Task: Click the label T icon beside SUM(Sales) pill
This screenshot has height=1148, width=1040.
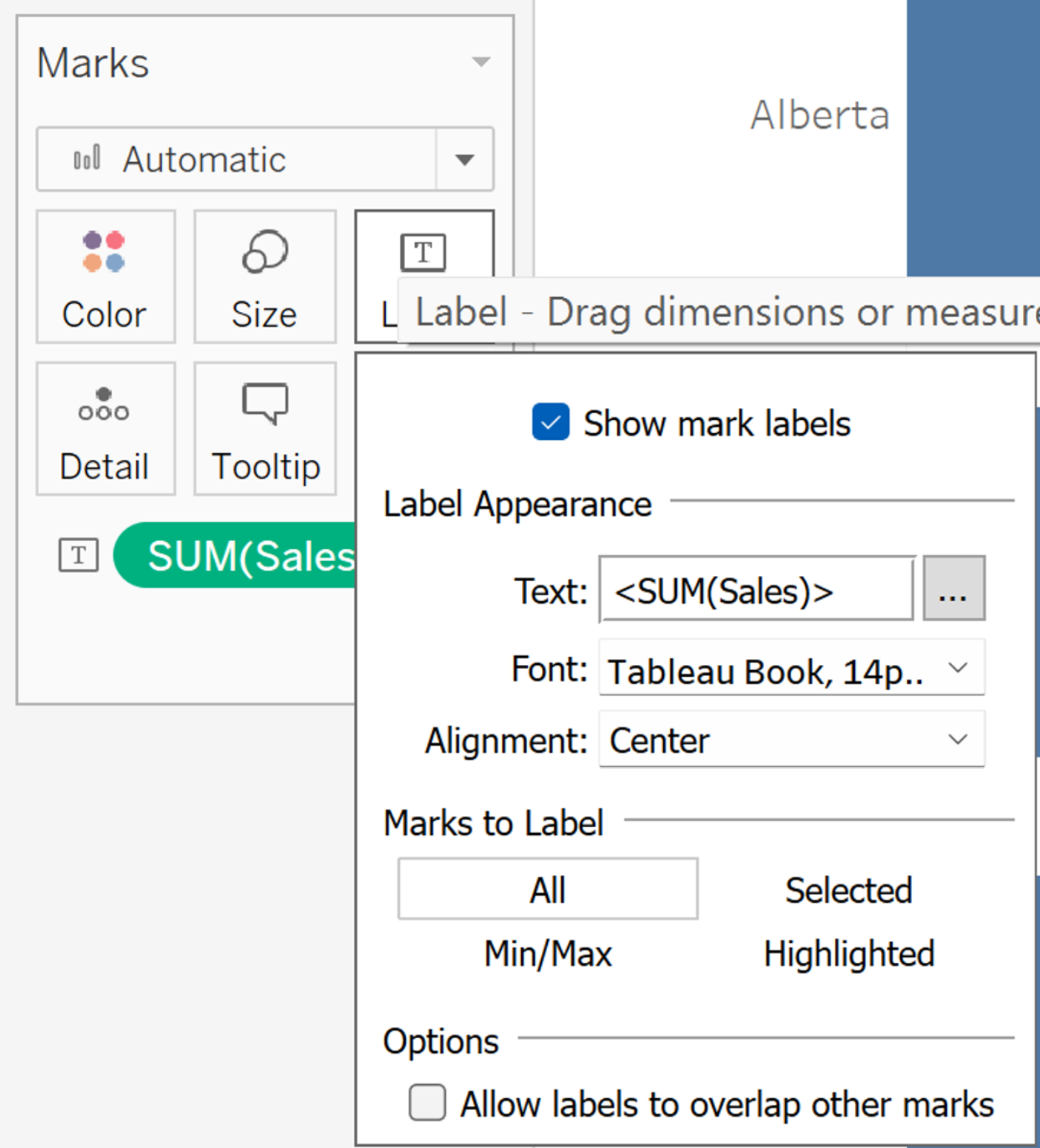Action: 79,555
